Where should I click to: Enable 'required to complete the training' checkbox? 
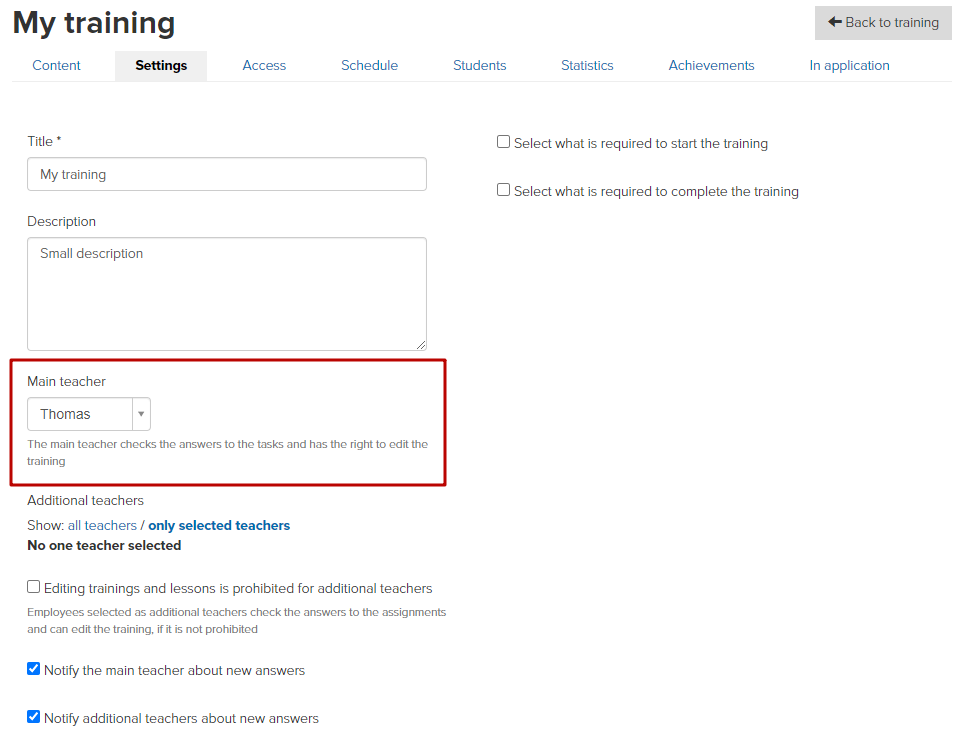pyautogui.click(x=503, y=190)
